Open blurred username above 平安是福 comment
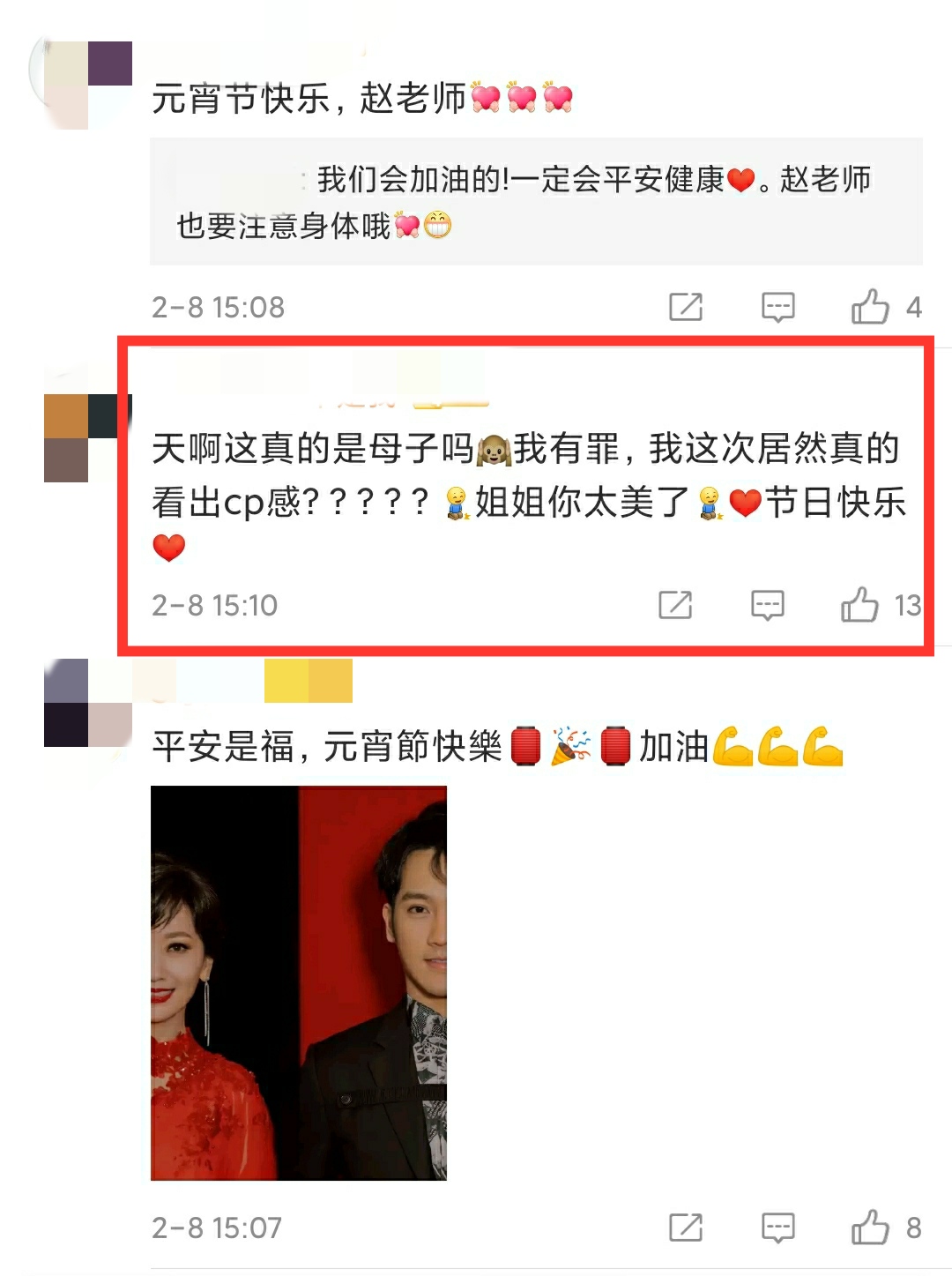This screenshot has width=952, height=1276. click(x=242, y=681)
